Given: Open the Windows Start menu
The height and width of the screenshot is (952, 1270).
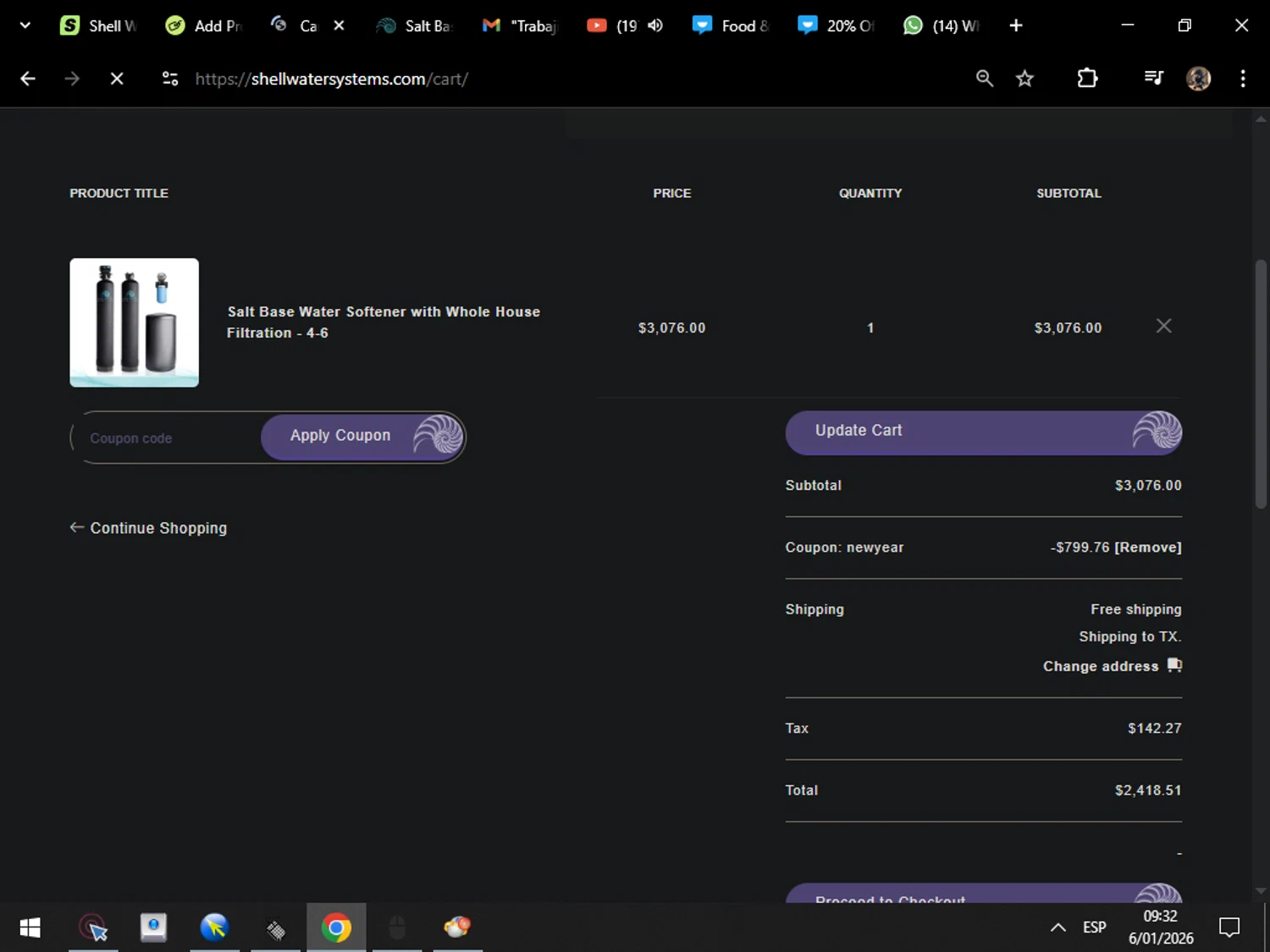Looking at the screenshot, I should coord(30,927).
